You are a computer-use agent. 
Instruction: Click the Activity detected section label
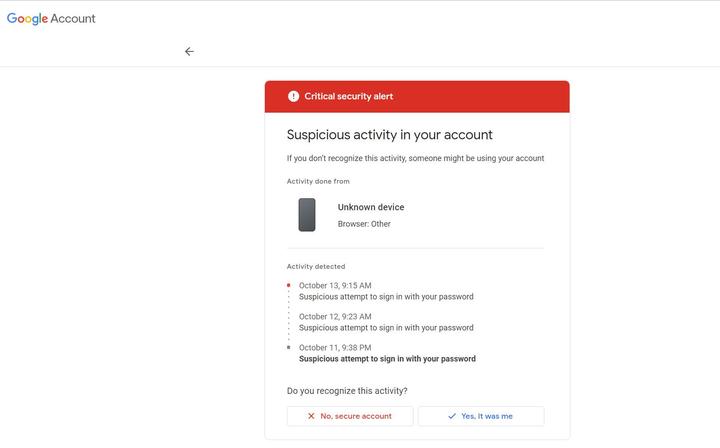pos(316,266)
